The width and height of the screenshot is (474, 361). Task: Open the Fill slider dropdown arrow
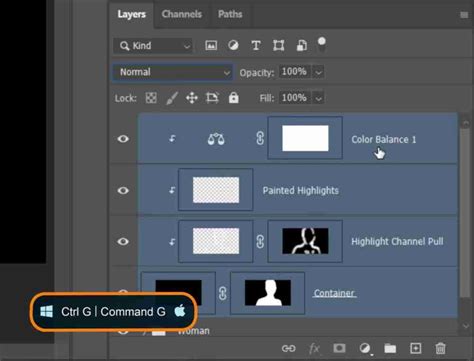pos(318,99)
